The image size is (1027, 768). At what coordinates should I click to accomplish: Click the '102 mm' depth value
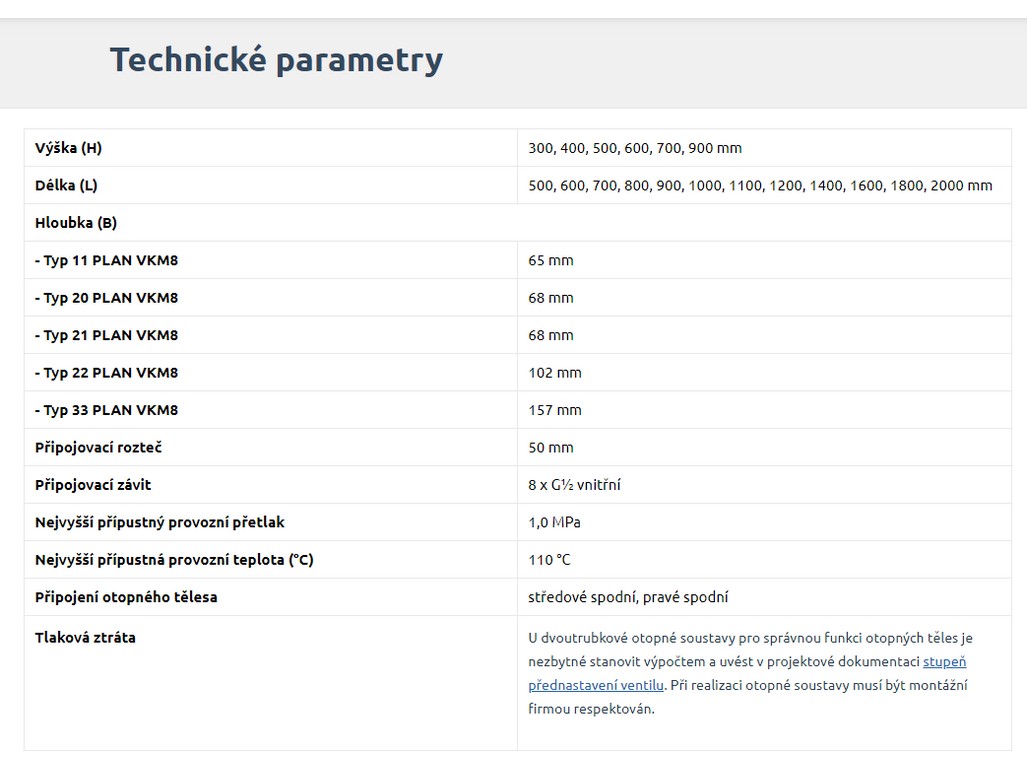click(x=555, y=373)
